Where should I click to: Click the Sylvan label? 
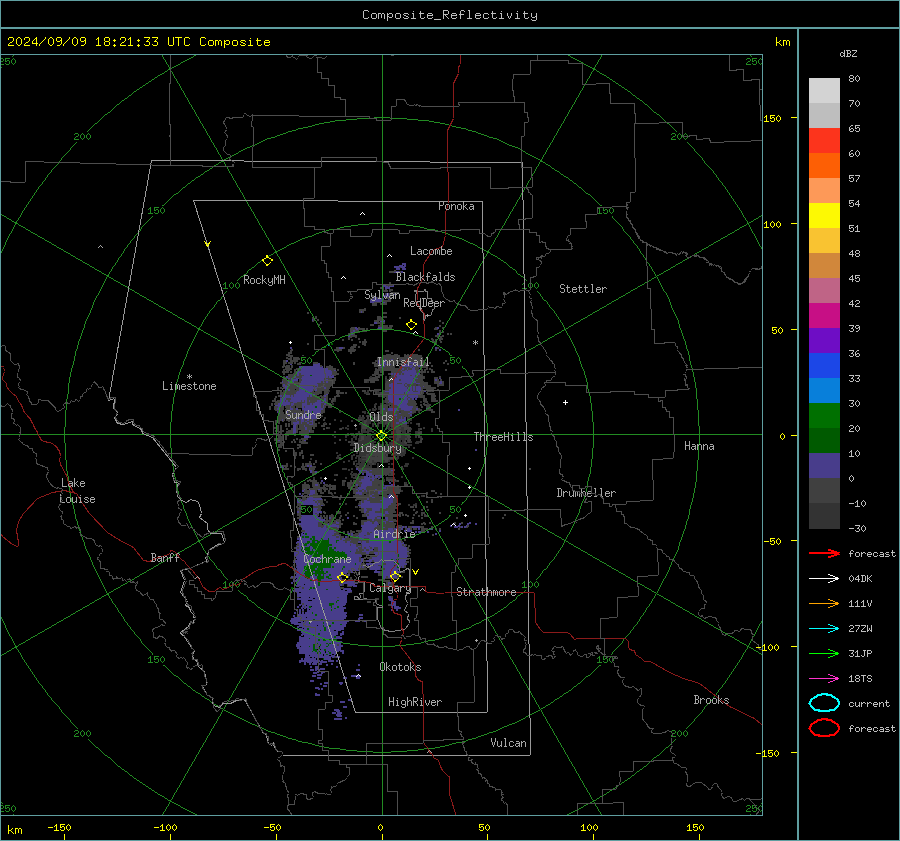click(x=382, y=295)
